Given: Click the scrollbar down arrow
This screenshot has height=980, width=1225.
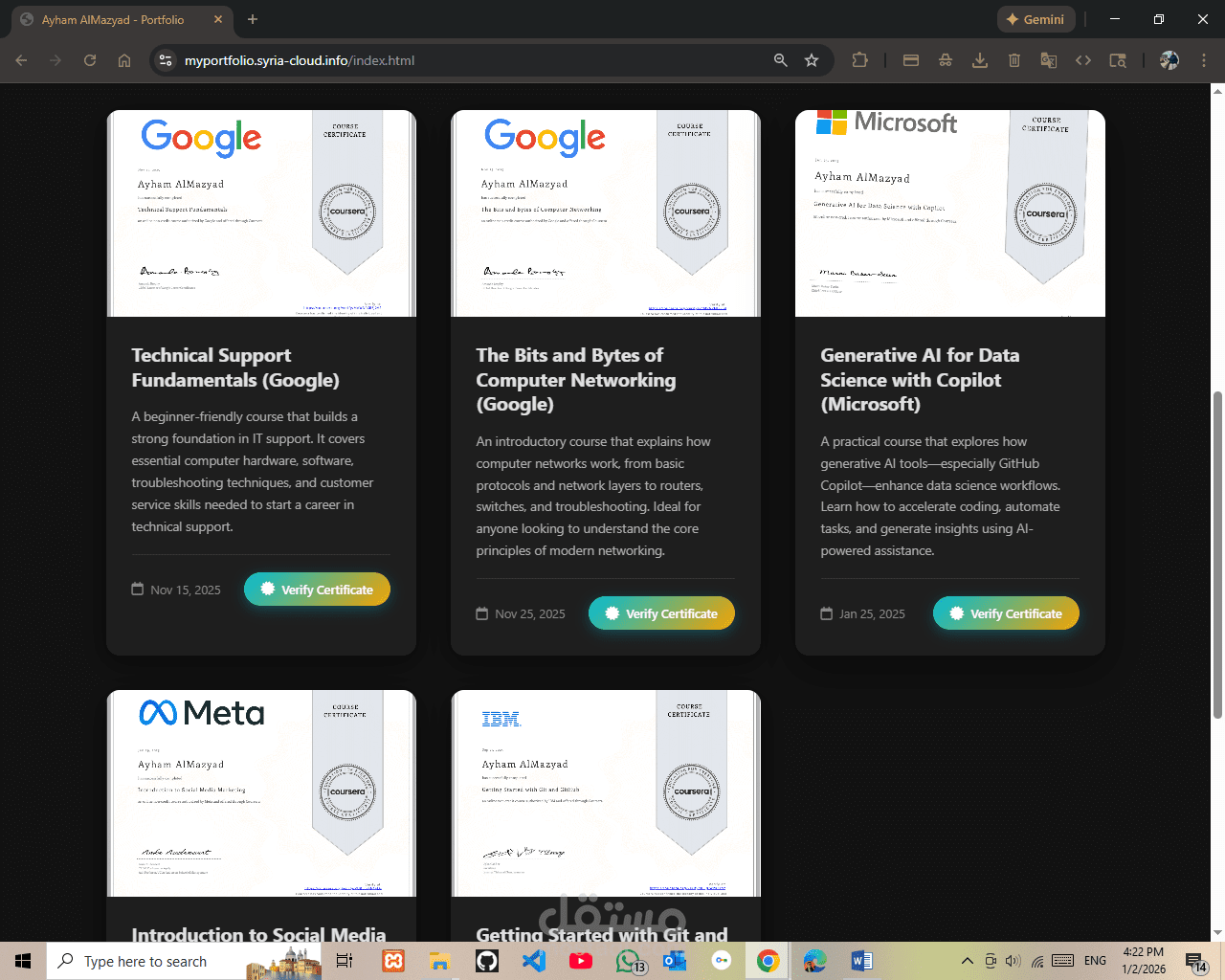Looking at the screenshot, I should point(1217,933).
